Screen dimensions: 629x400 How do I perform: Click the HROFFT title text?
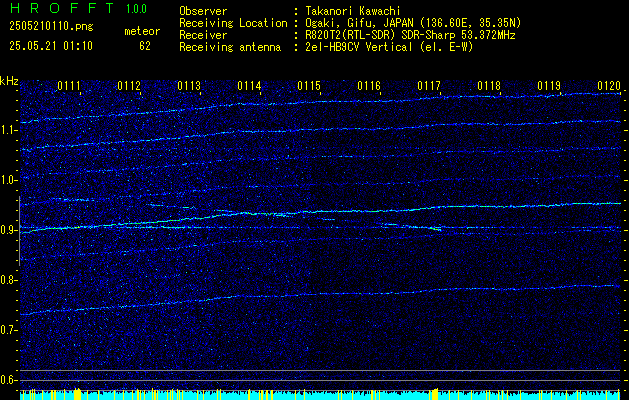tap(62, 8)
